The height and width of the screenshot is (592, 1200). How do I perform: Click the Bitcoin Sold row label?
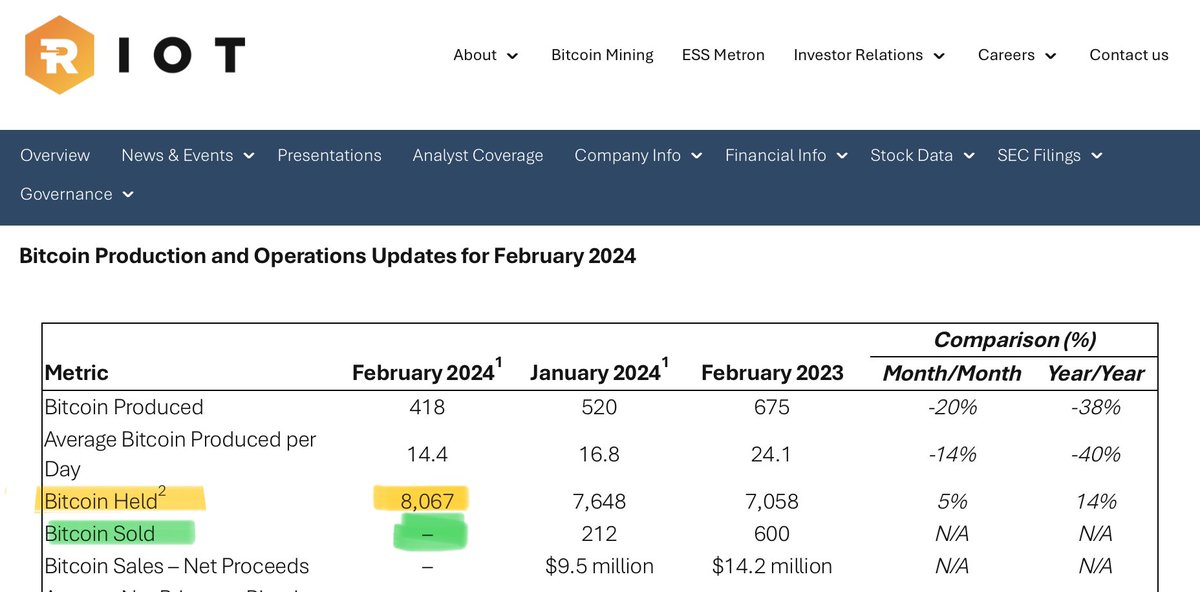coord(100,533)
